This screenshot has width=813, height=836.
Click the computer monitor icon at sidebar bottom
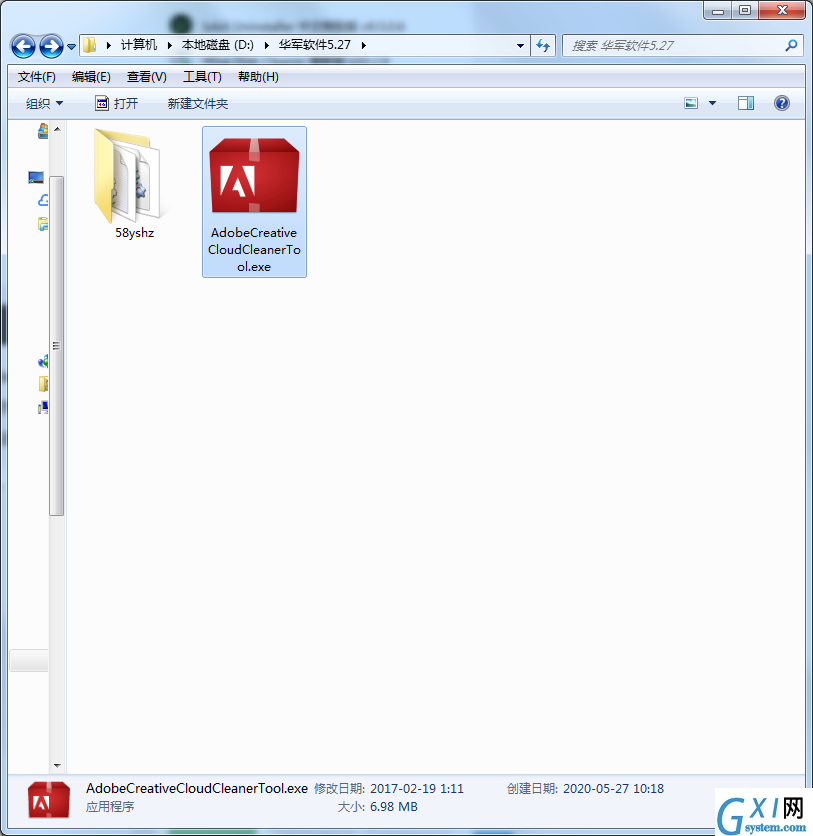point(43,408)
